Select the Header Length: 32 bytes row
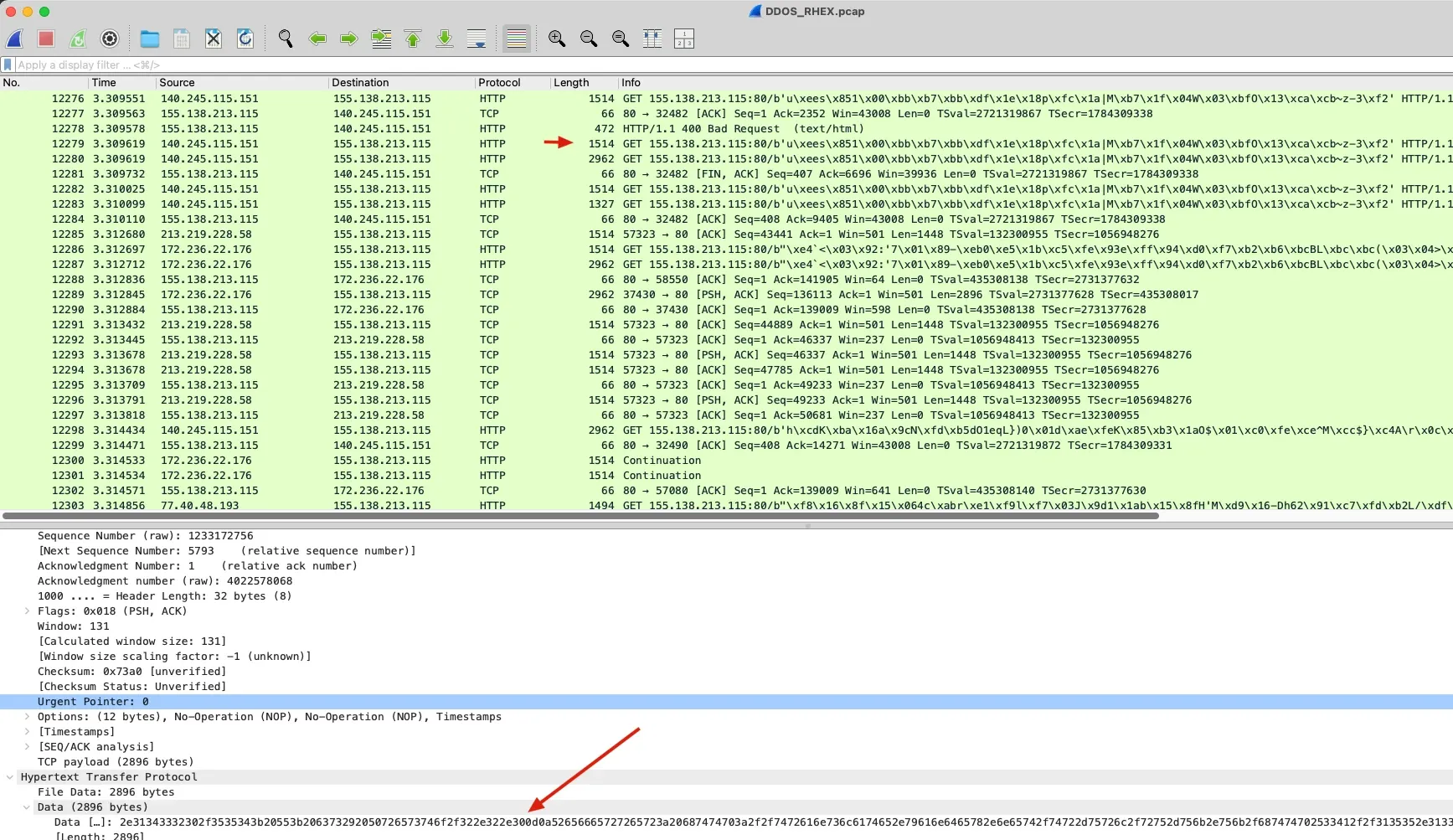Viewport: 1453px width, 840px height. point(726,596)
